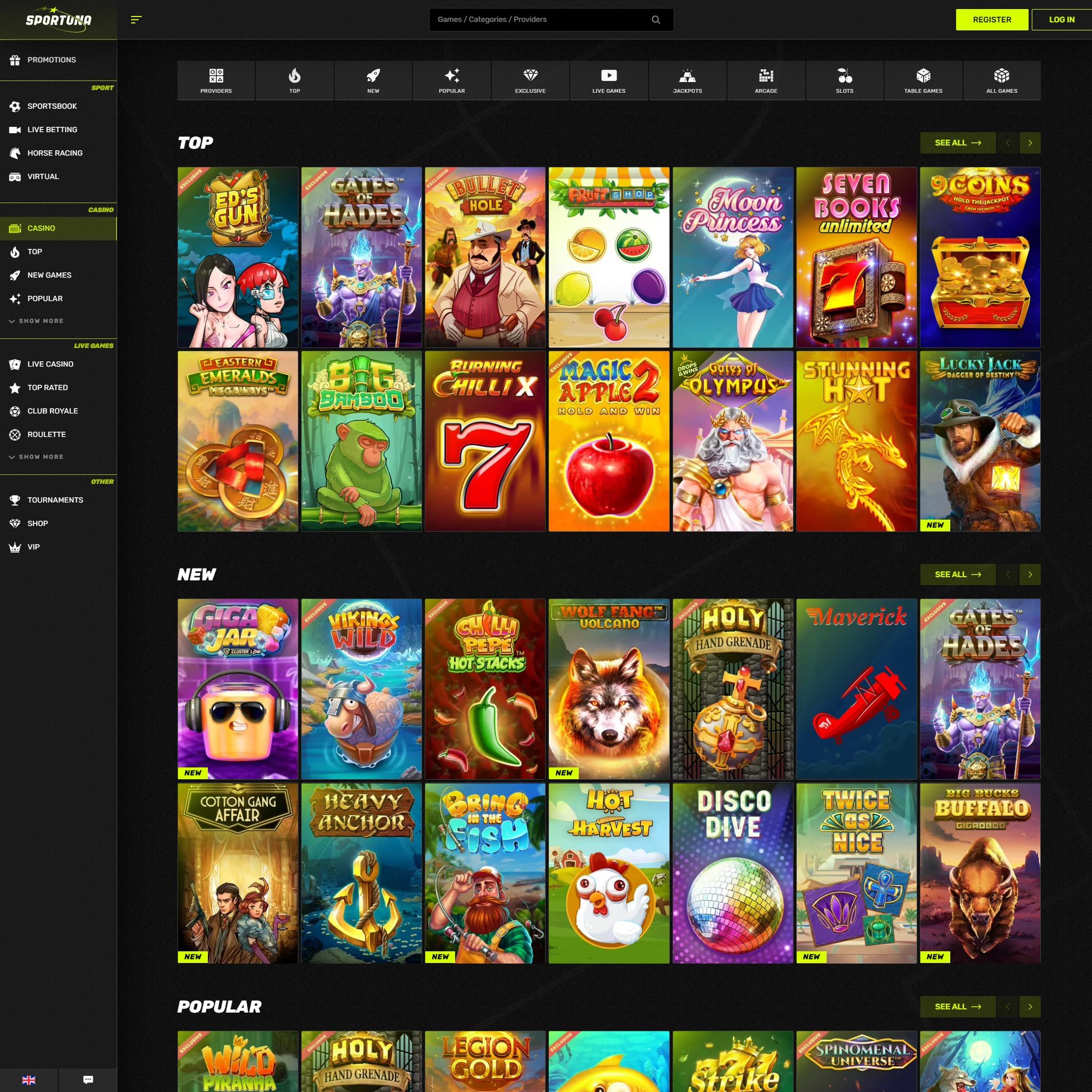The image size is (1092, 1092).
Task: Focus the Games/Categories/Providers search field
Action: [551, 20]
